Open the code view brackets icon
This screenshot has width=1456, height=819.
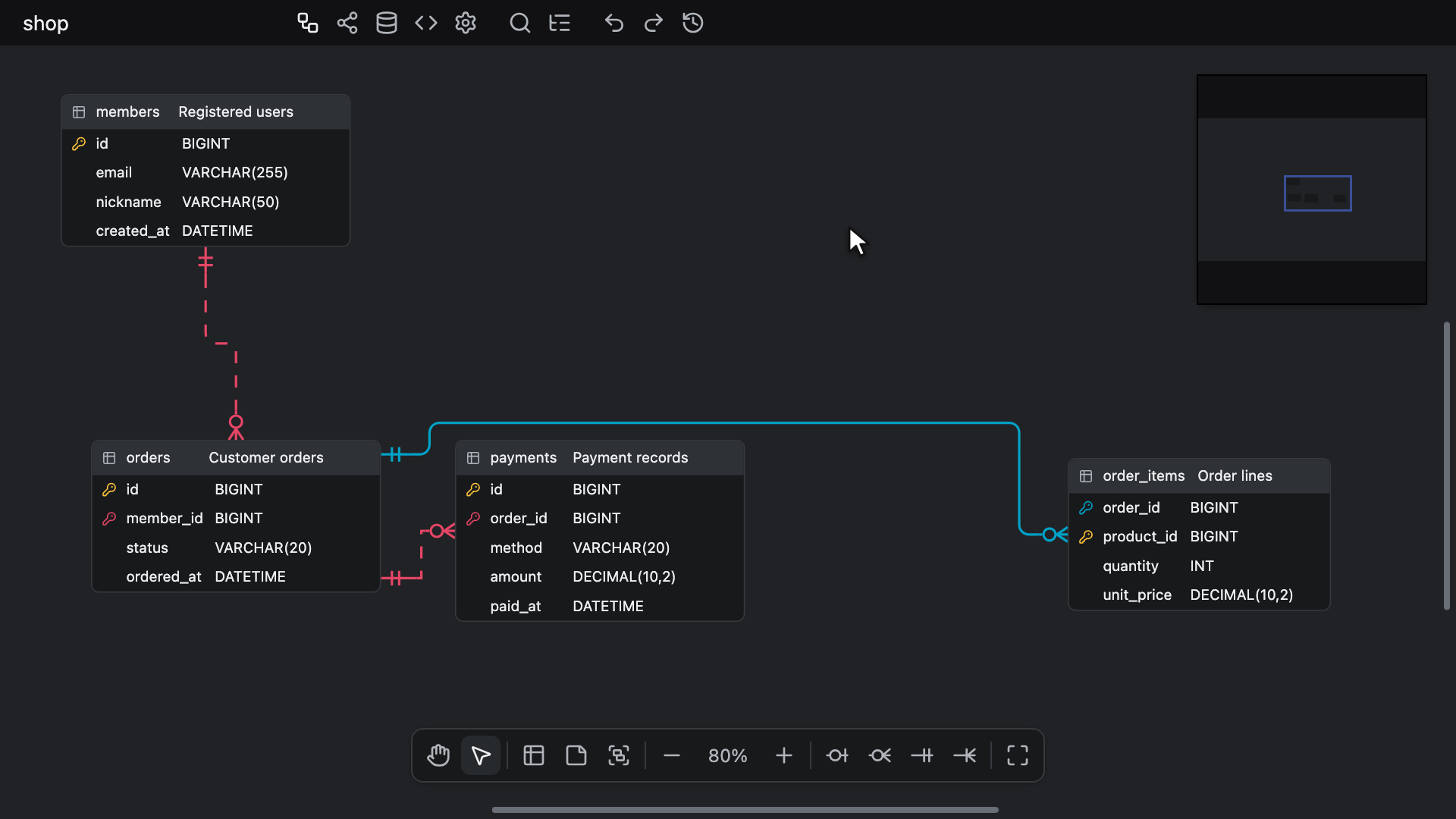pyautogui.click(x=426, y=23)
